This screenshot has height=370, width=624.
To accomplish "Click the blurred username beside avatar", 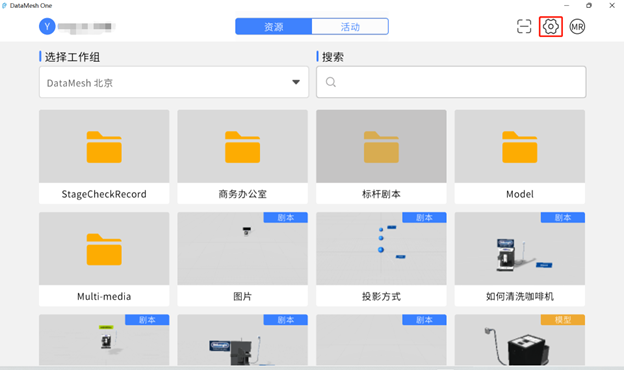I will [x=86, y=27].
